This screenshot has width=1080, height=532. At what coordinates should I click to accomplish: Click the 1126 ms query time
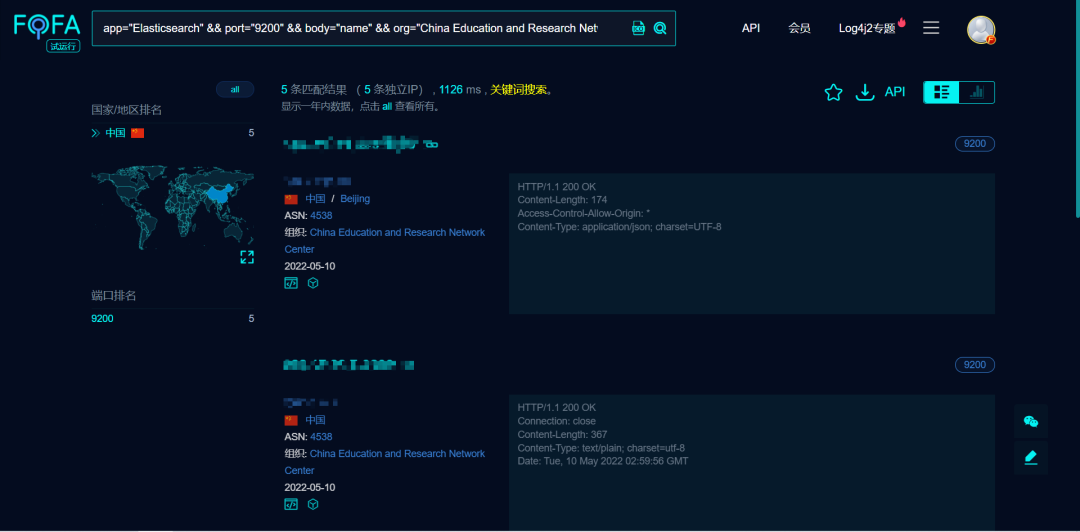[460, 90]
